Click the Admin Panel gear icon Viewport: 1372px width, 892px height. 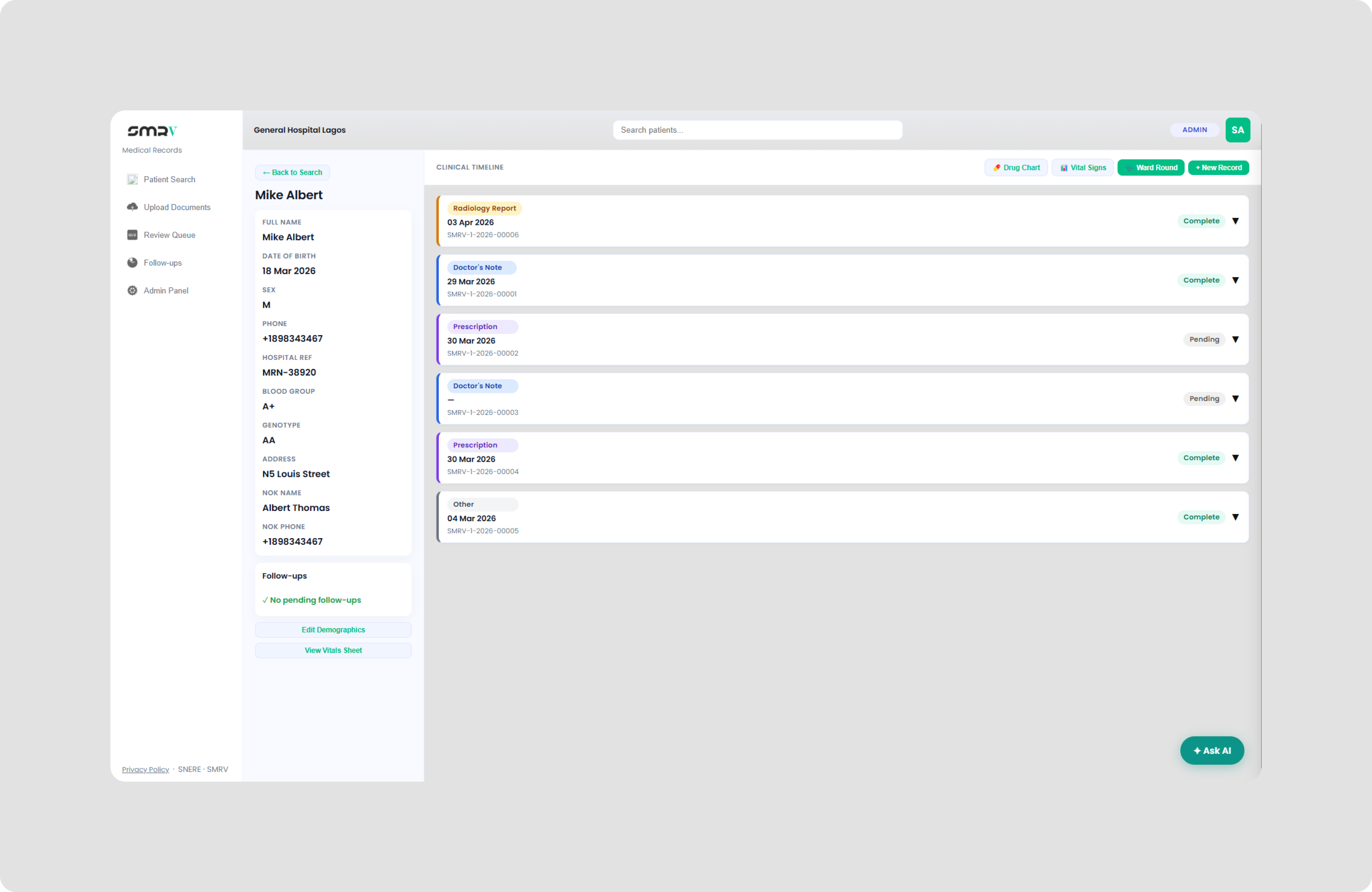click(x=132, y=290)
